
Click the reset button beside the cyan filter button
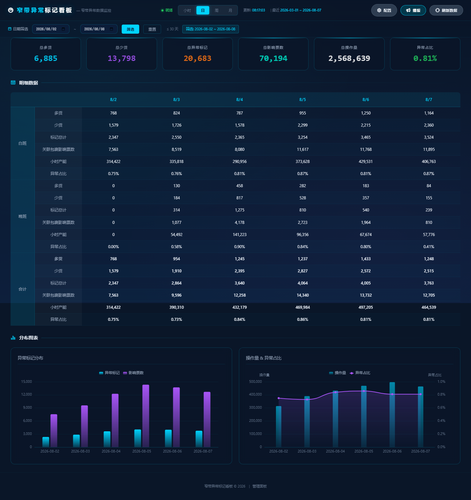click(x=152, y=29)
